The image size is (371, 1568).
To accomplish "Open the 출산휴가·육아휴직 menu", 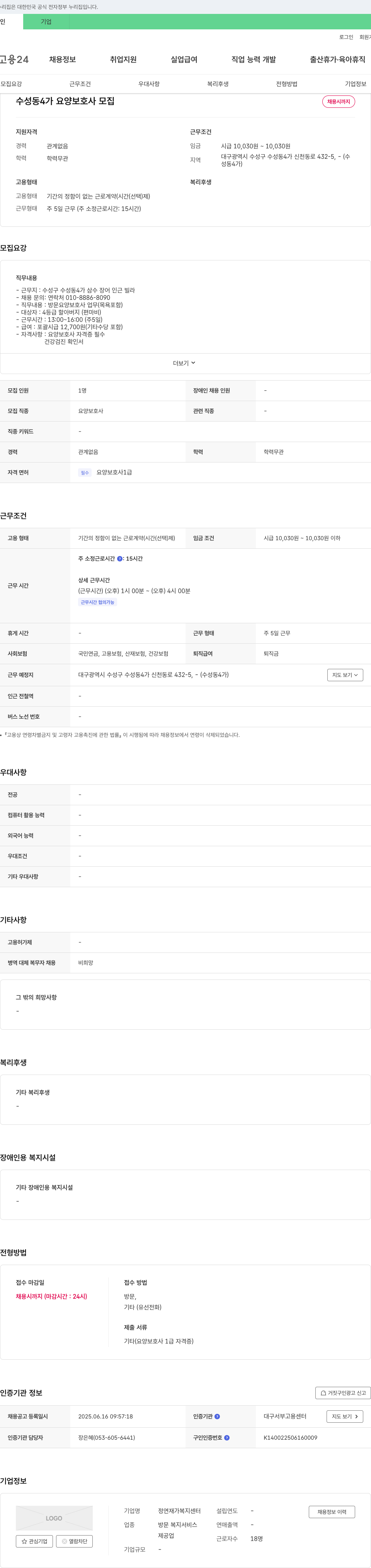I will pos(337,59).
